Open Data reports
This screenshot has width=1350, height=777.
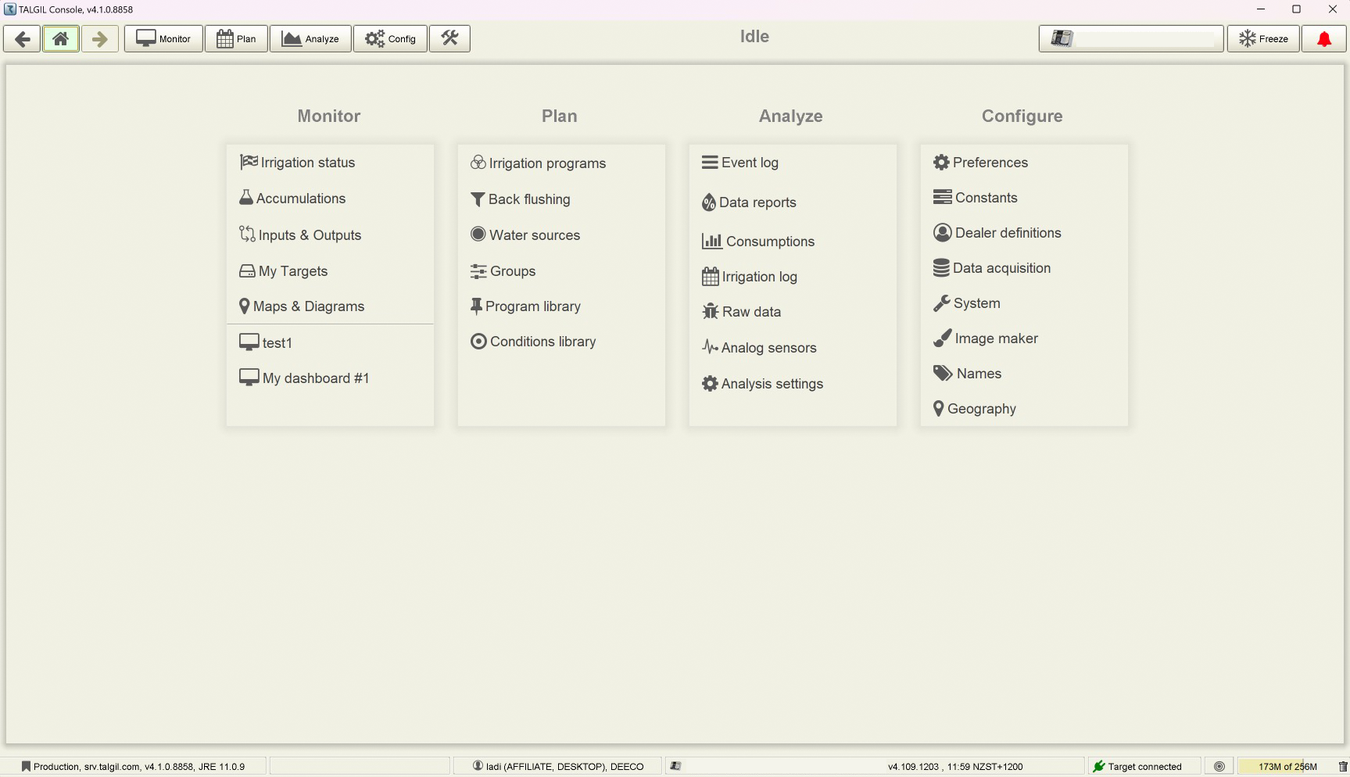(749, 202)
